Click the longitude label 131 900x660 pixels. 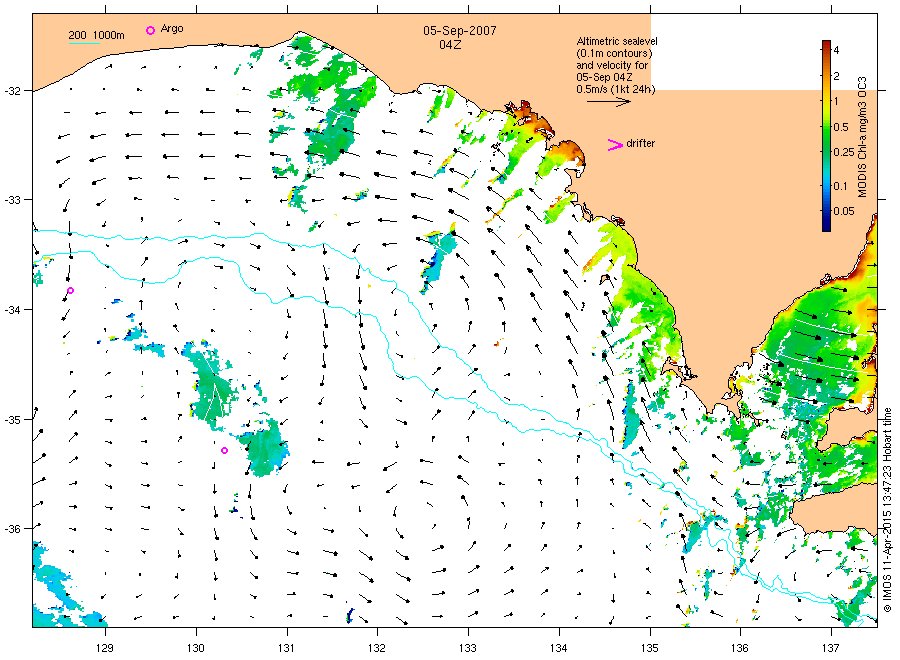point(286,649)
